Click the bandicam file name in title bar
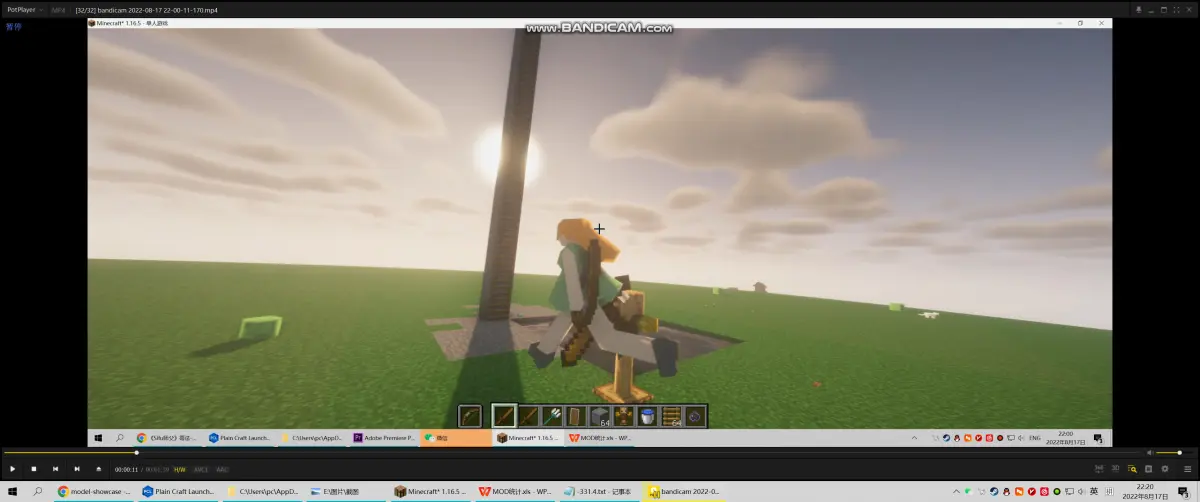Screen dimensions: 1200x502 click(147, 9)
